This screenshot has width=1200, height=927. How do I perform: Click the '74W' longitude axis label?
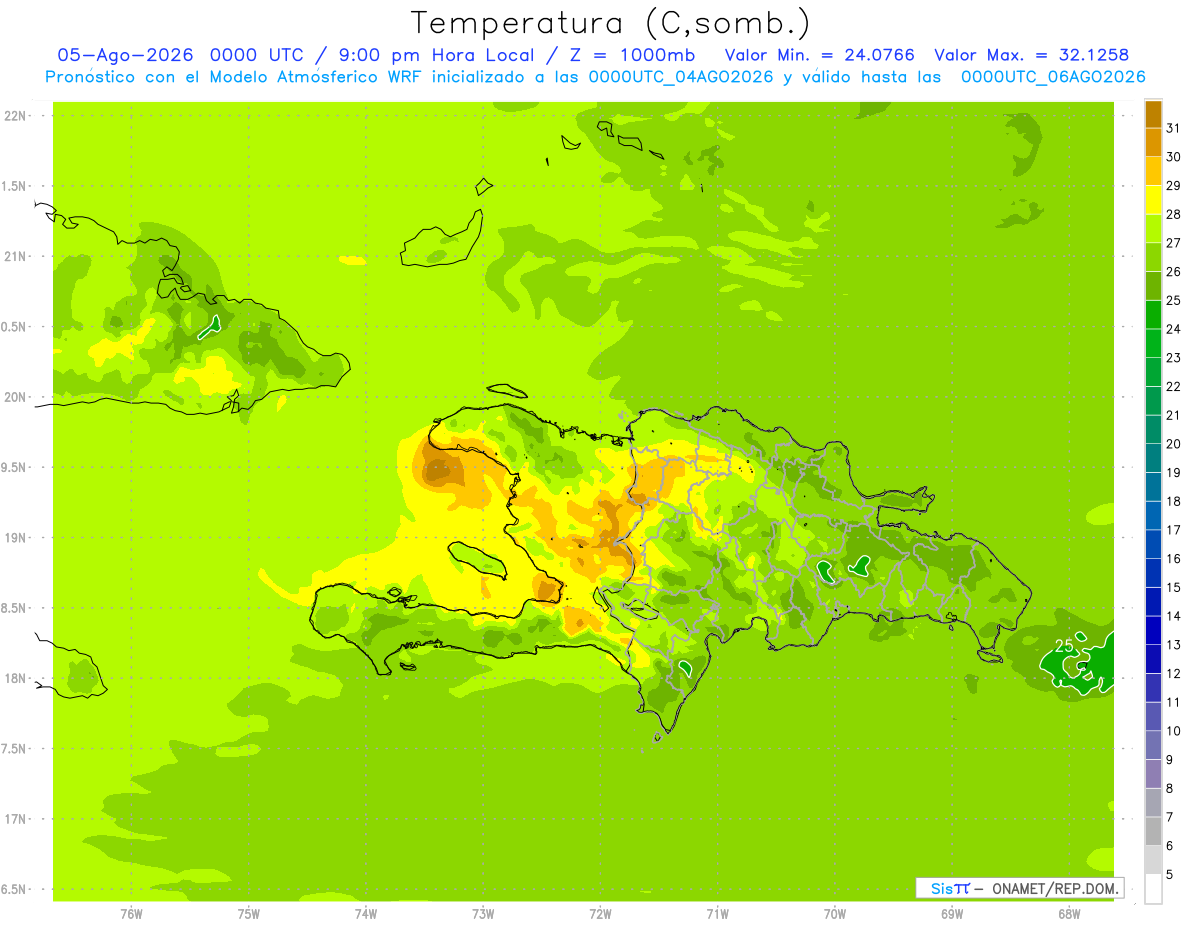tap(366, 914)
